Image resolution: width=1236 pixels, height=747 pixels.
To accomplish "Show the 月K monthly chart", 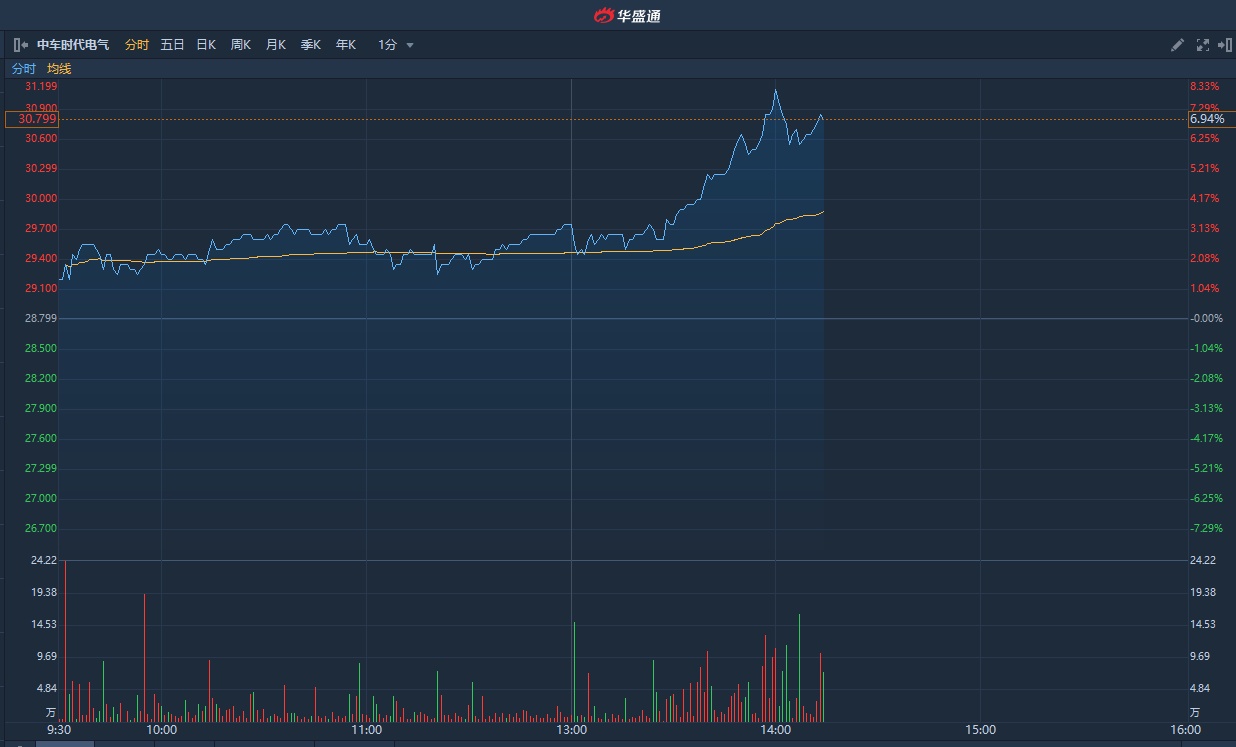I will coord(275,45).
